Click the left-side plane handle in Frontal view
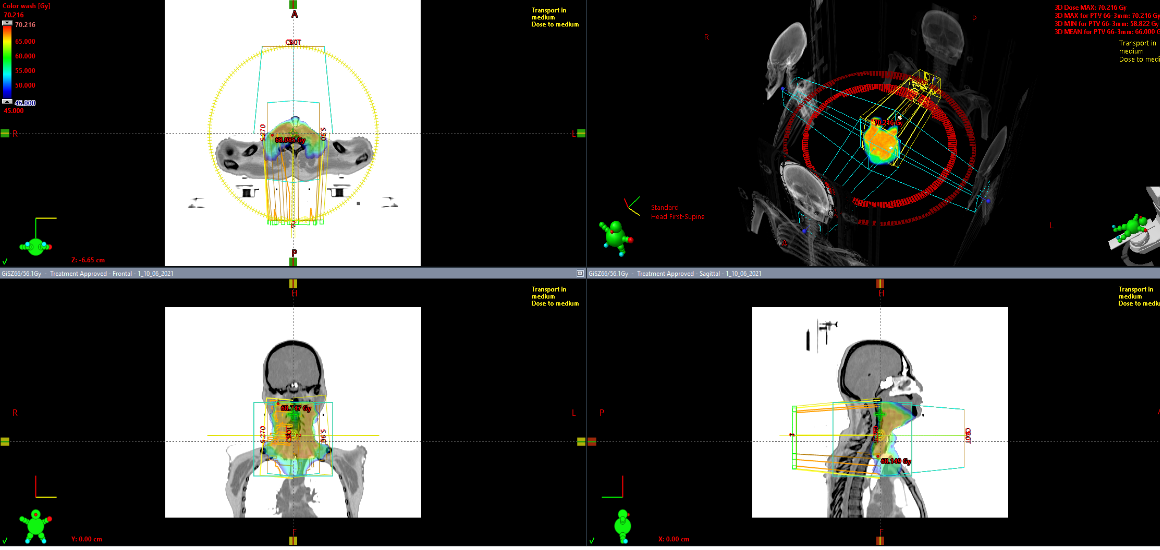1160x550 pixels. coord(581,442)
